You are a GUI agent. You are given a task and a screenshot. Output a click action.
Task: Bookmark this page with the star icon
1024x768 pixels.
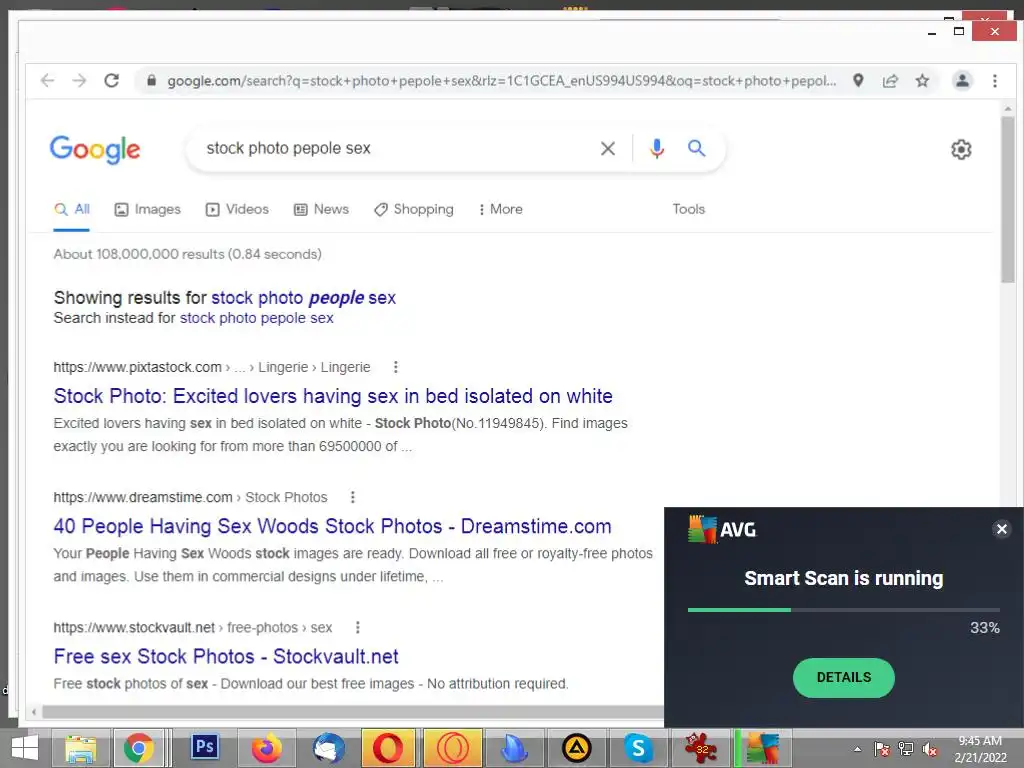click(922, 80)
